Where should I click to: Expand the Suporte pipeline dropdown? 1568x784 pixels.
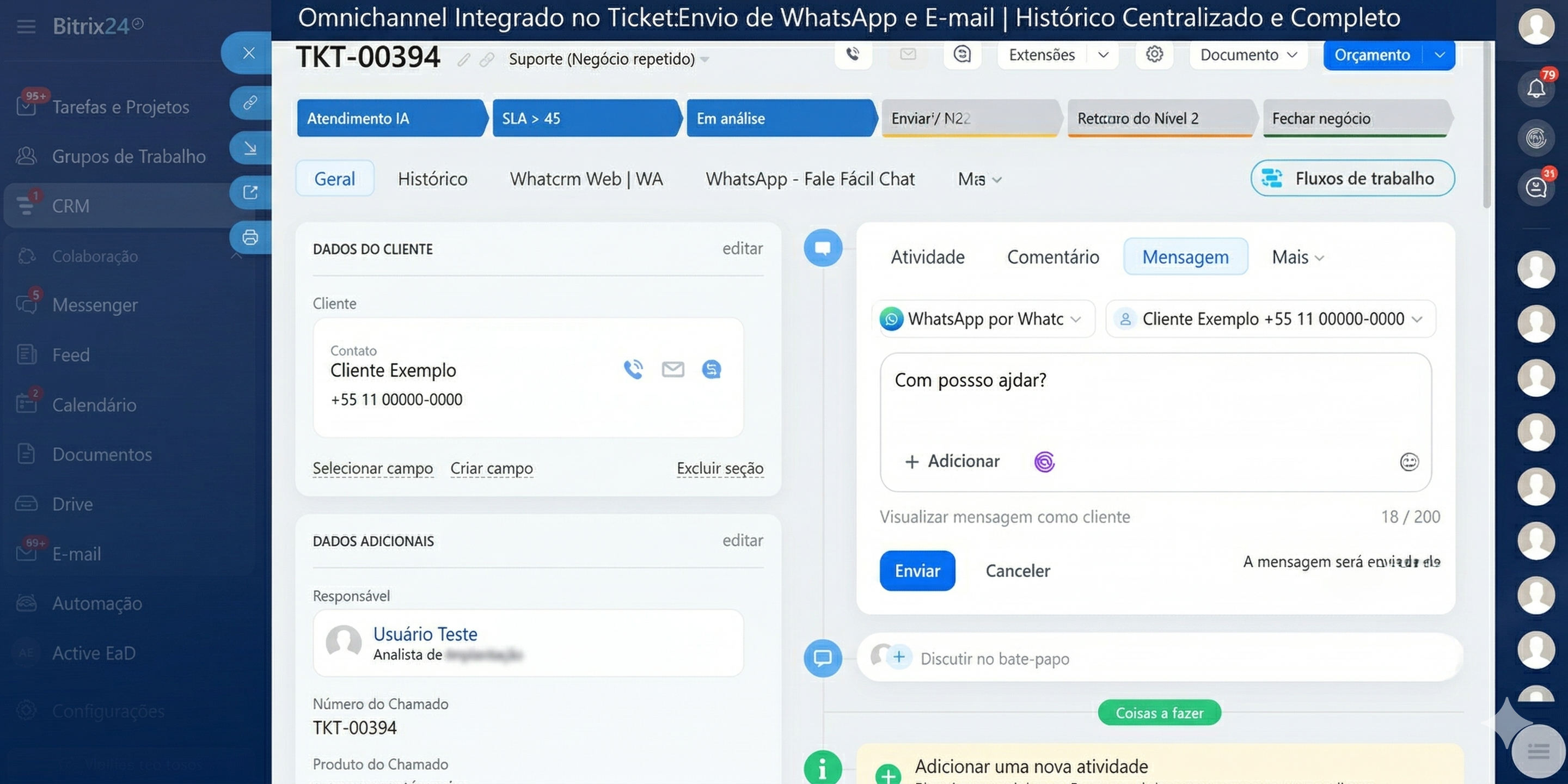click(x=705, y=60)
